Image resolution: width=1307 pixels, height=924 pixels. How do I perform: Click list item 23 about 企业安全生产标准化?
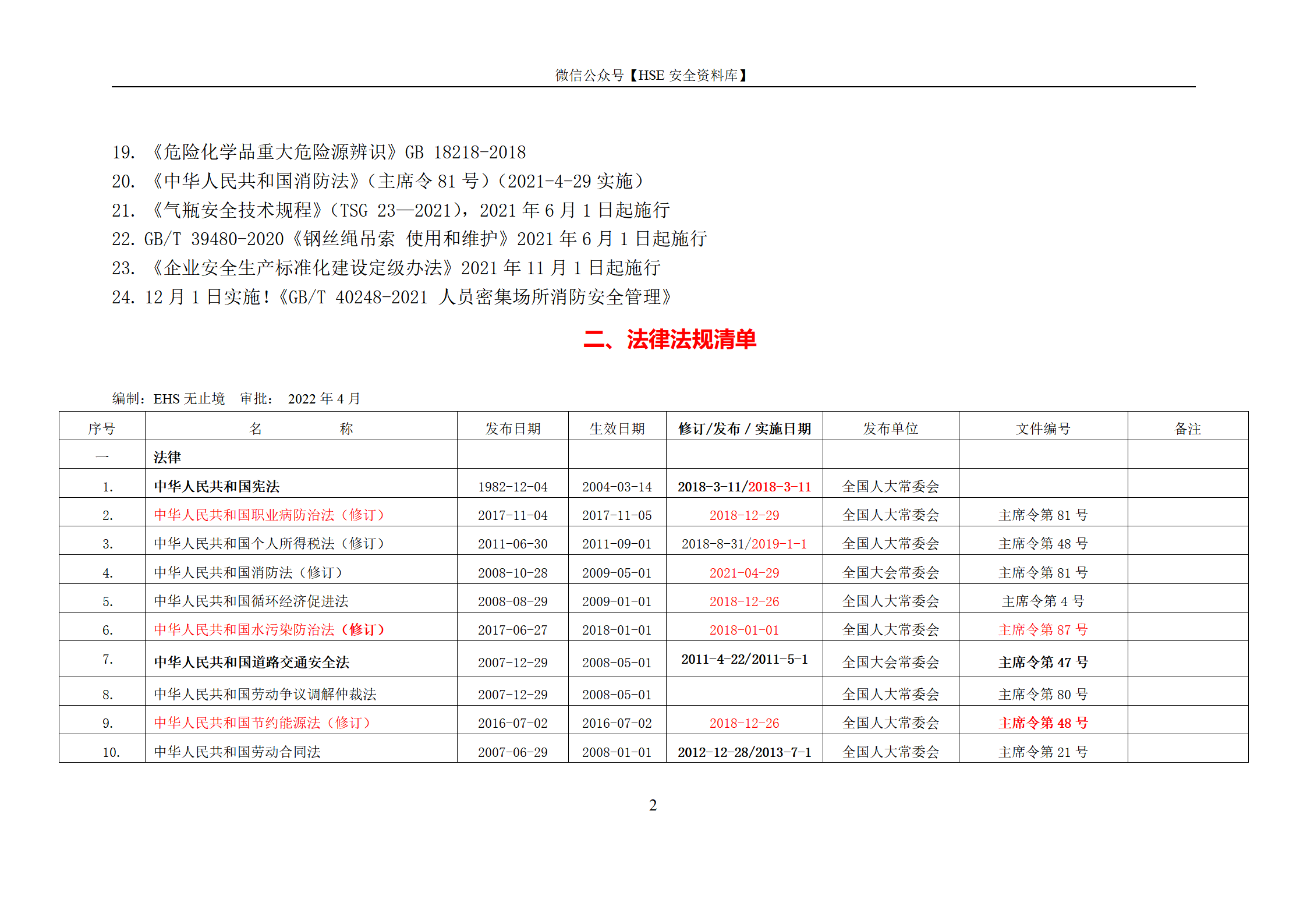[386, 268]
